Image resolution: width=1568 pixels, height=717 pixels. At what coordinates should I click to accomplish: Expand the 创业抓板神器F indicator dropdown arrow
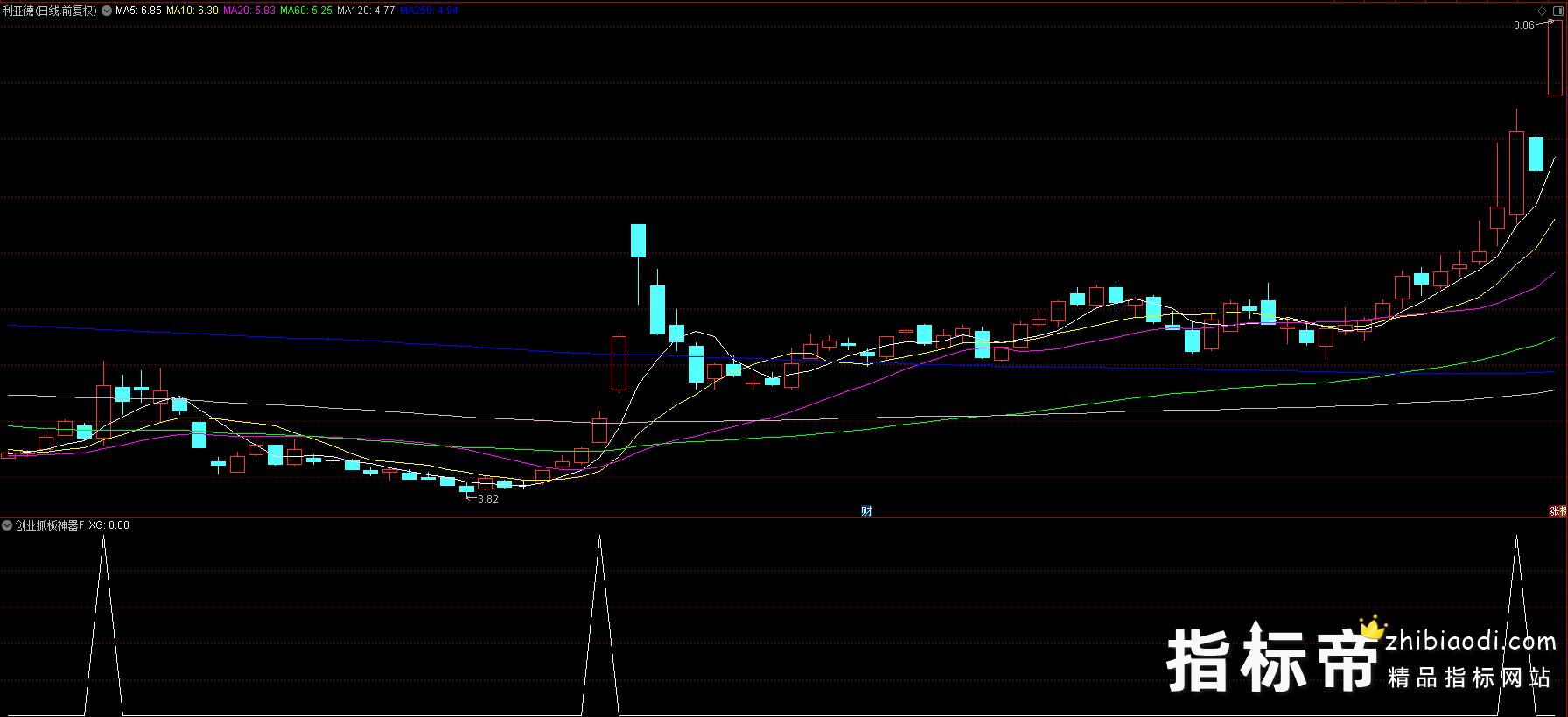pyautogui.click(x=7, y=525)
